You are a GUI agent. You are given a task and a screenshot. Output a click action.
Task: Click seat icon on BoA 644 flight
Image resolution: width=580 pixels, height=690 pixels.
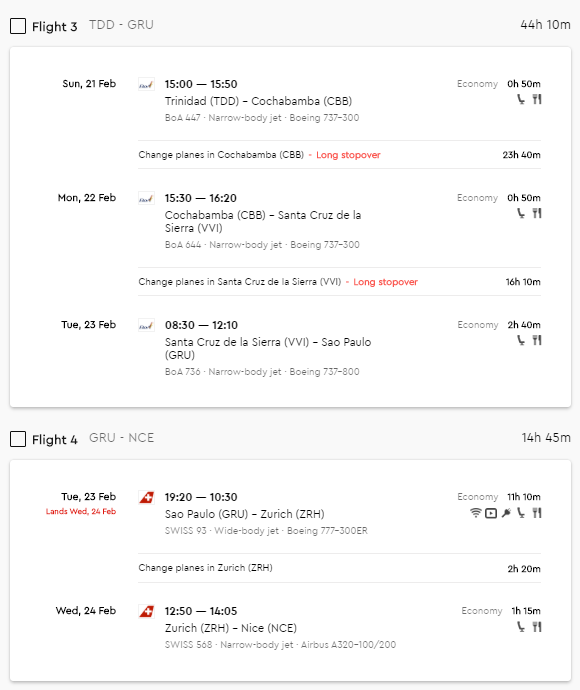point(521,213)
